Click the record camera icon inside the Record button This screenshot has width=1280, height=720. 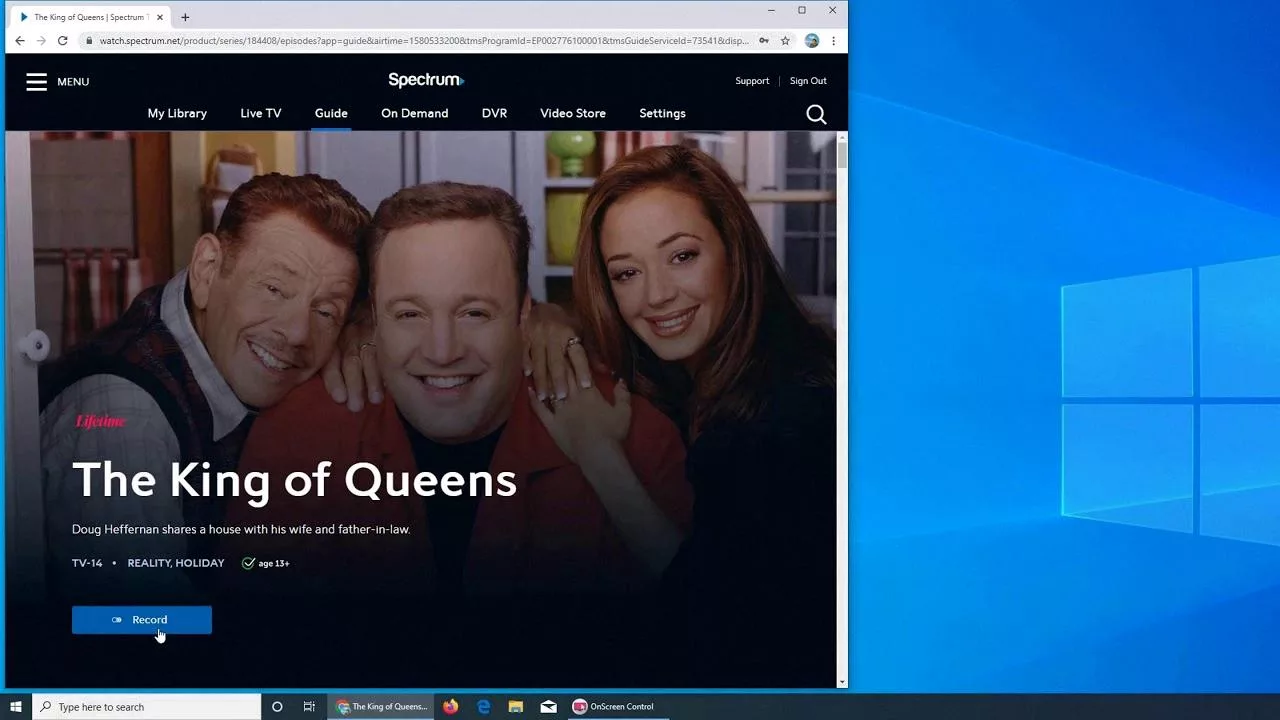point(116,620)
